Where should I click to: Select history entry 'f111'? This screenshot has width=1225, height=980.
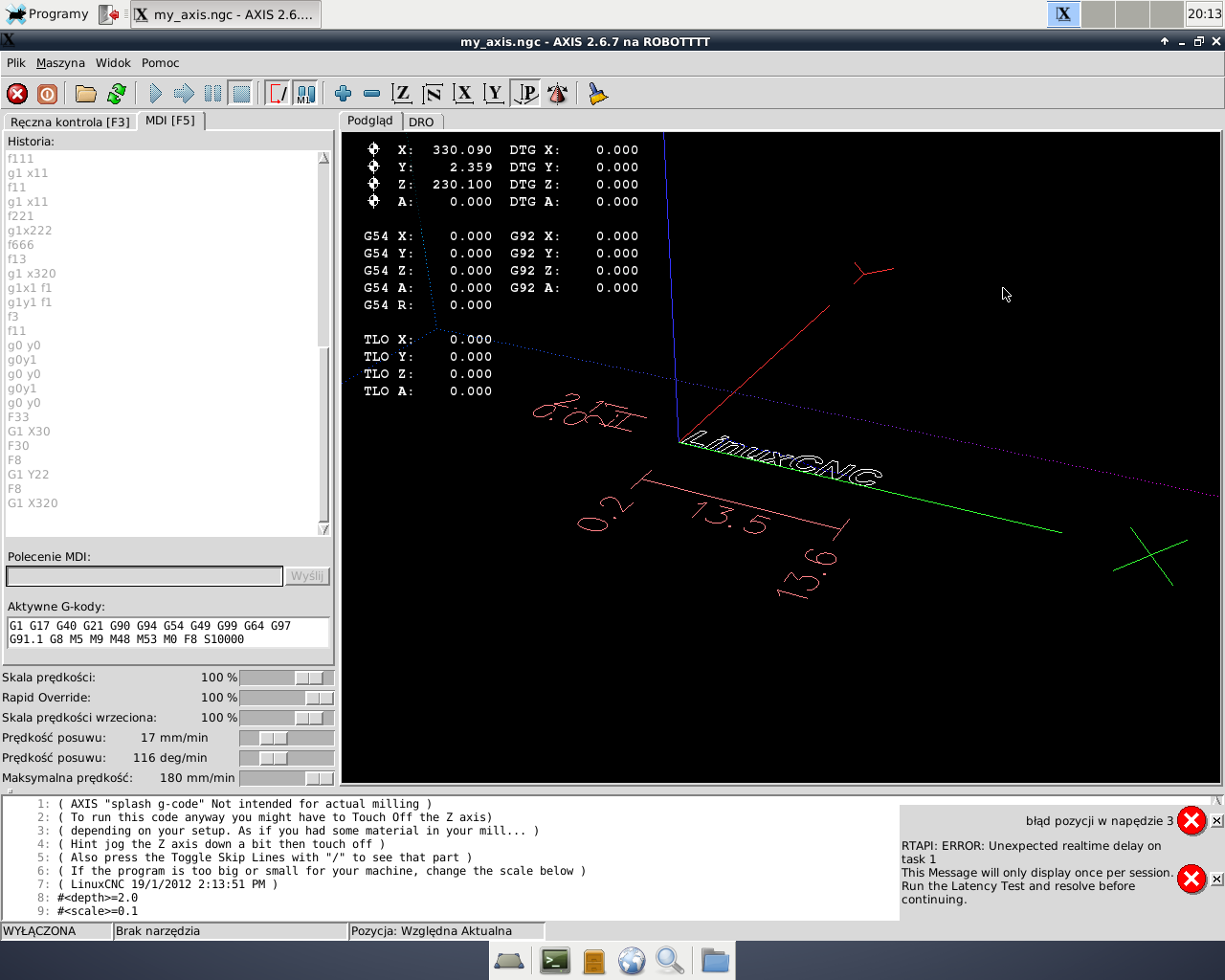click(x=20, y=159)
